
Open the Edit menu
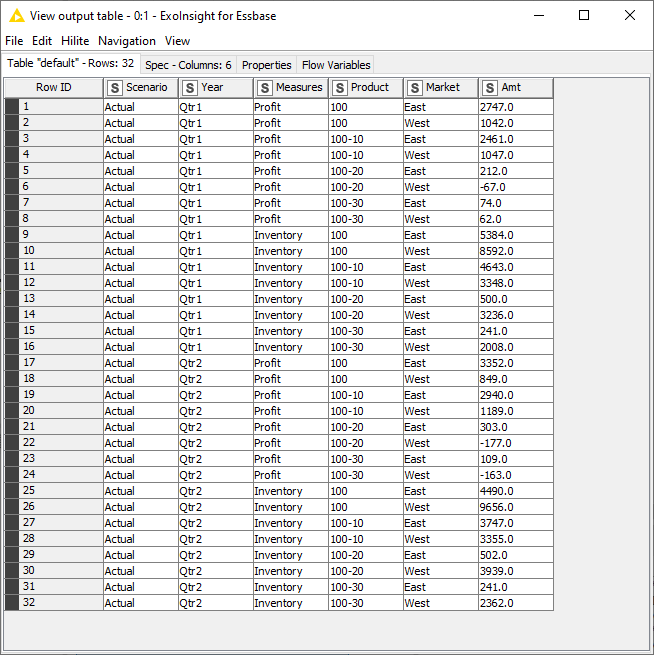point(42,41)
